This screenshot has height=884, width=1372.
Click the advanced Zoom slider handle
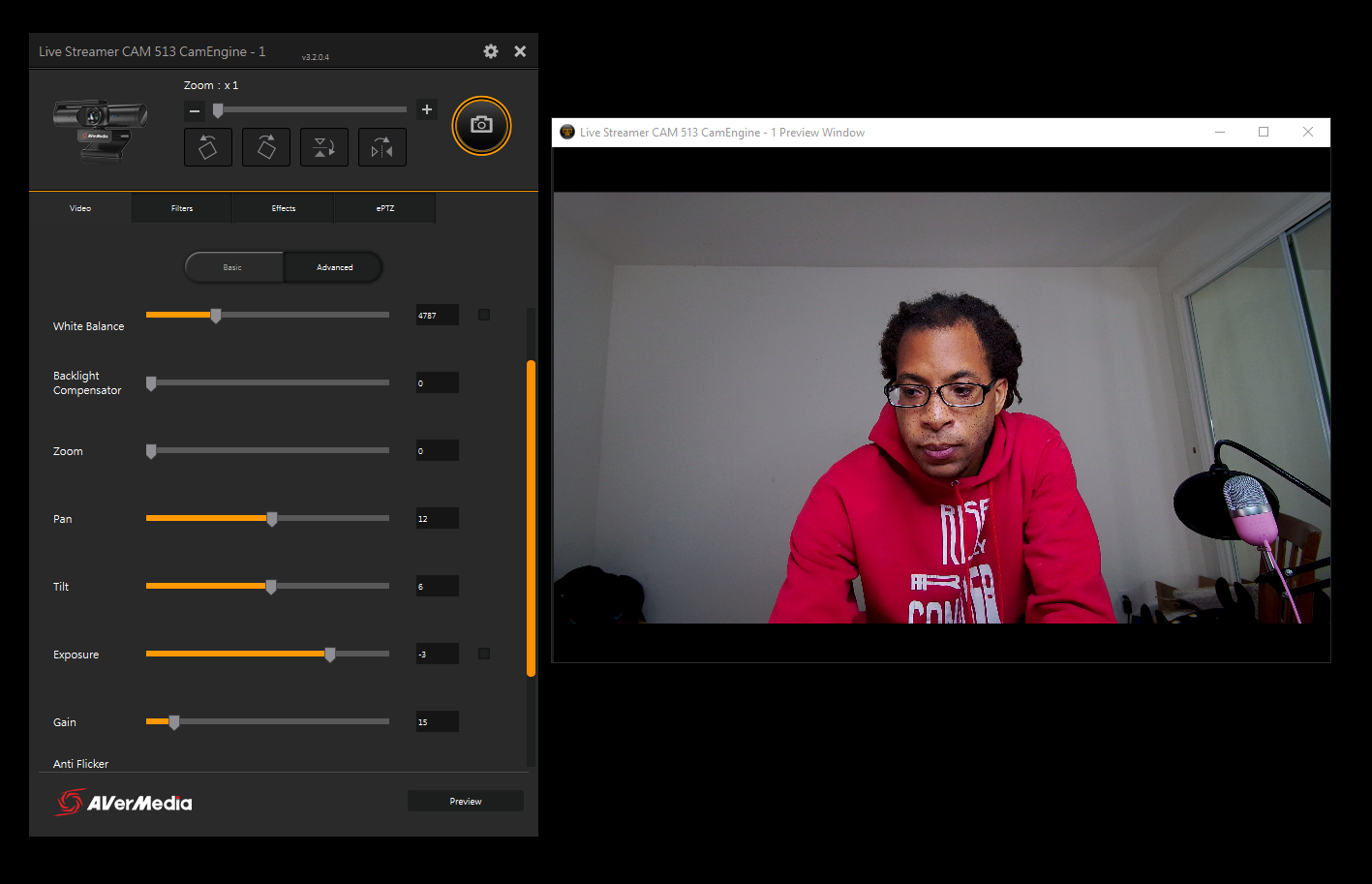(x=151, y=451)
